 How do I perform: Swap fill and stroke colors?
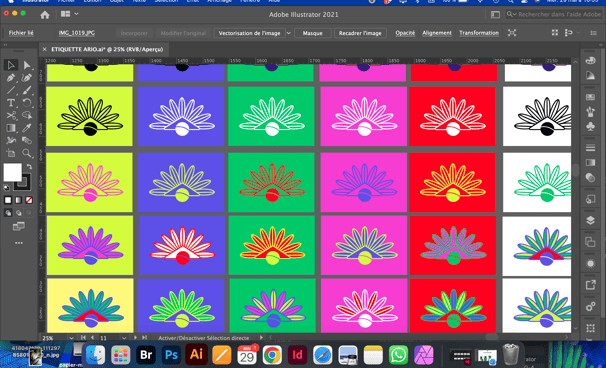(x=29, y=167)
